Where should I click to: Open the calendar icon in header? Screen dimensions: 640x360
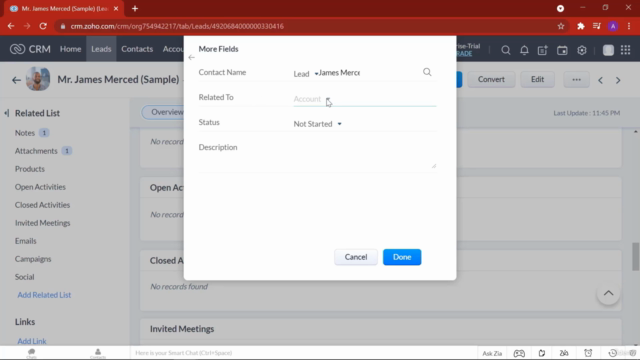[562, 50]
